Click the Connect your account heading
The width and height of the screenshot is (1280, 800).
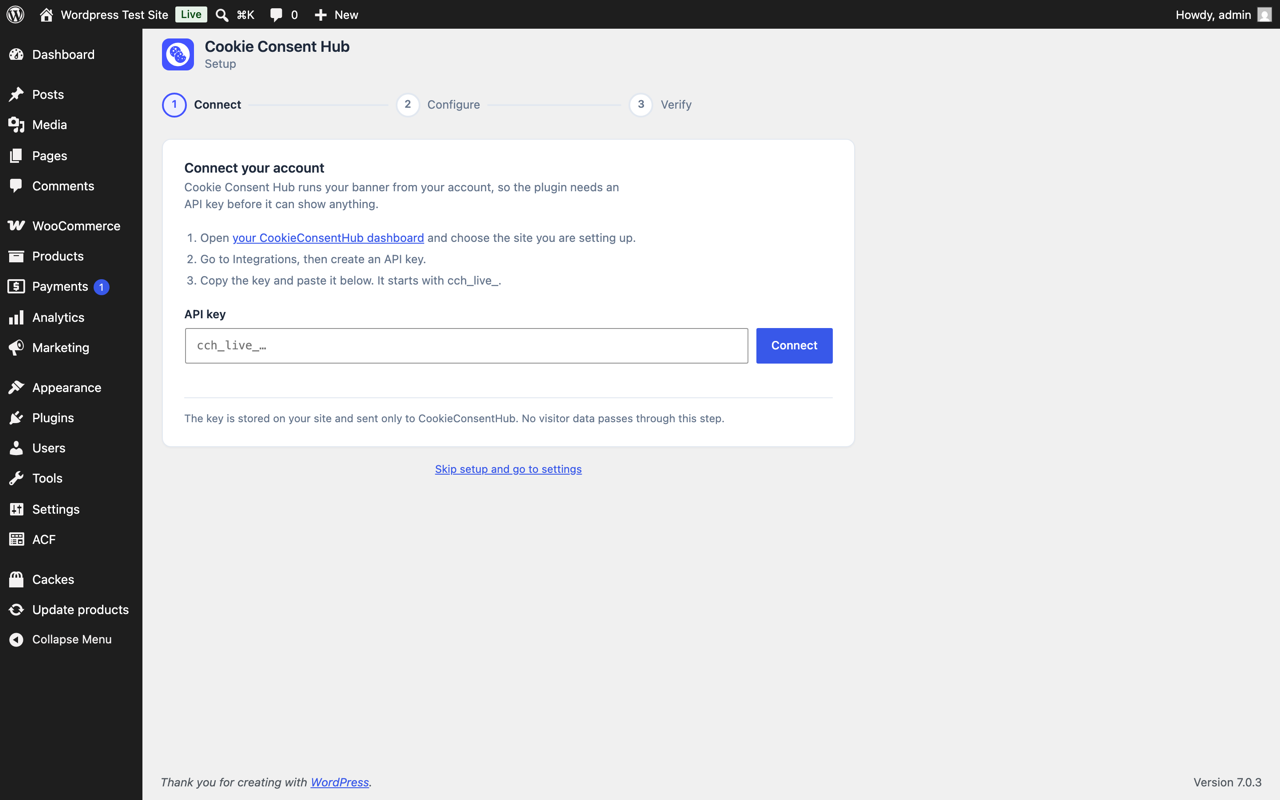[x=254, y=168]
